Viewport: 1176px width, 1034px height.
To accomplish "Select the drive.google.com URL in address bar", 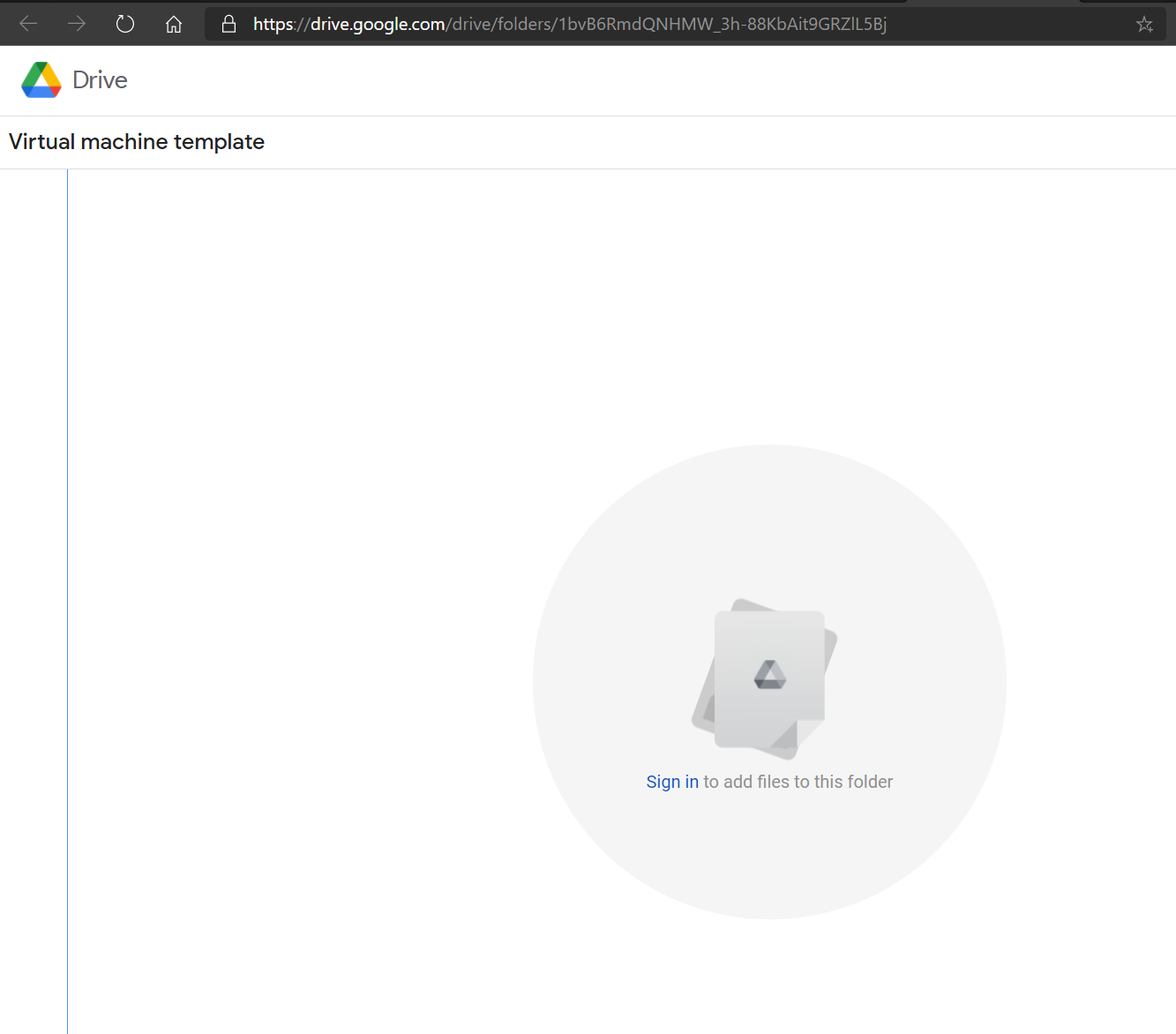I will (570, 24).
